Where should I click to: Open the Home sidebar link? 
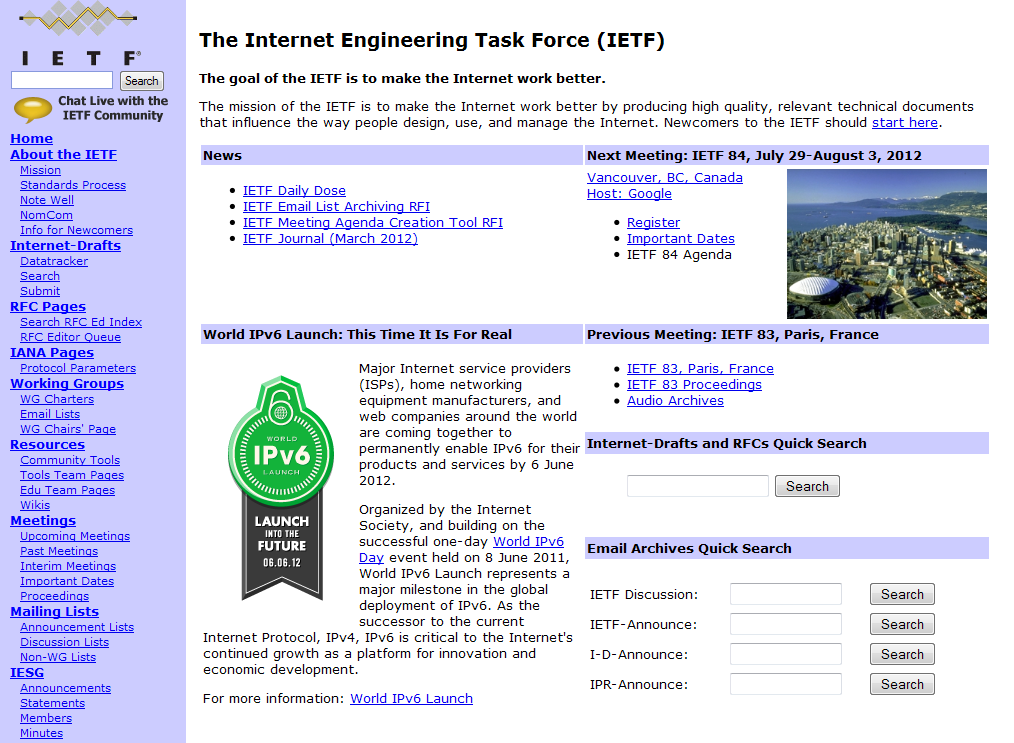tap(32, 138)
